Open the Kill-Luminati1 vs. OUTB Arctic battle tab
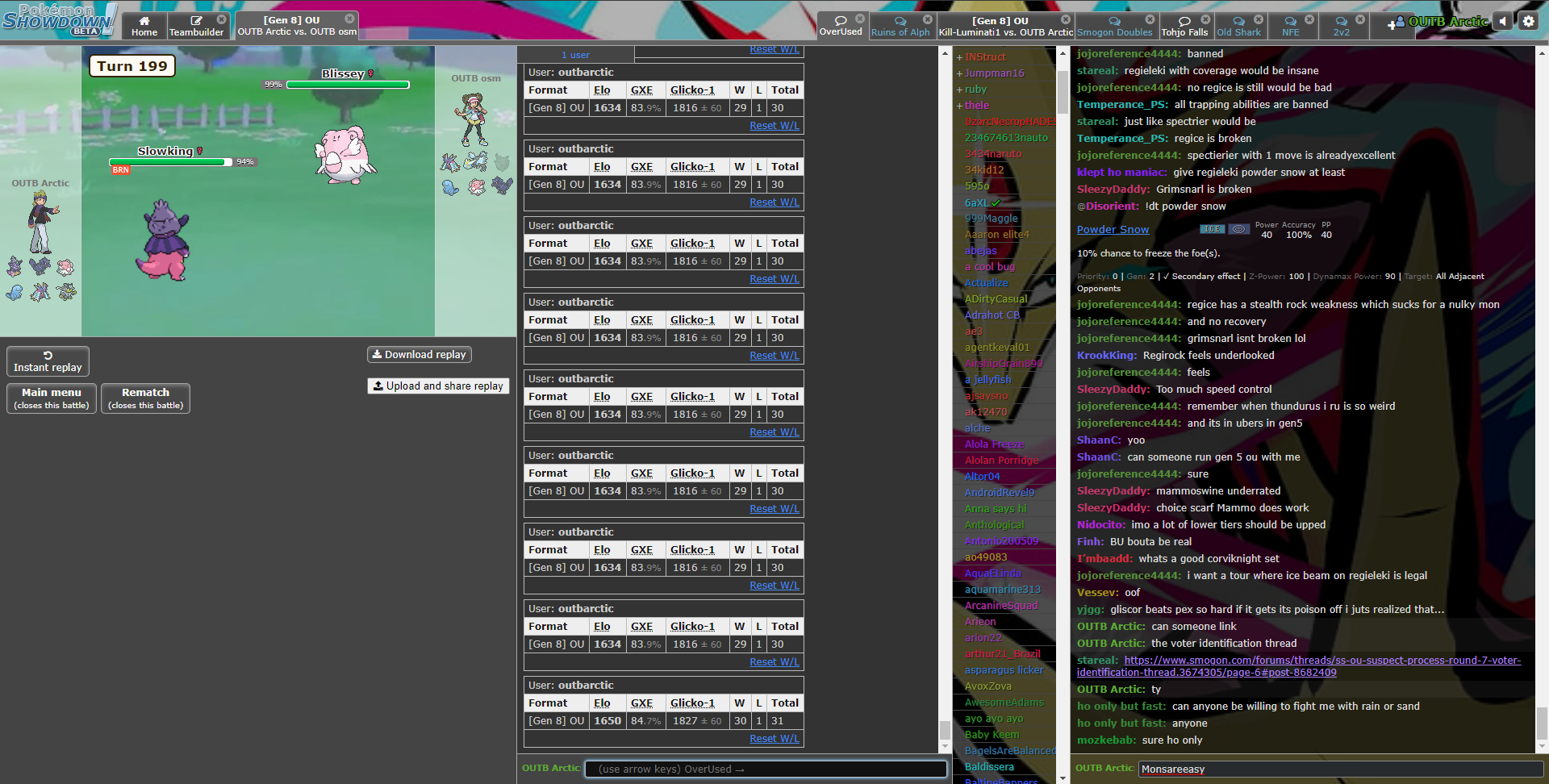This screenshot has height=784, width=1549. tap(1004, 26)
